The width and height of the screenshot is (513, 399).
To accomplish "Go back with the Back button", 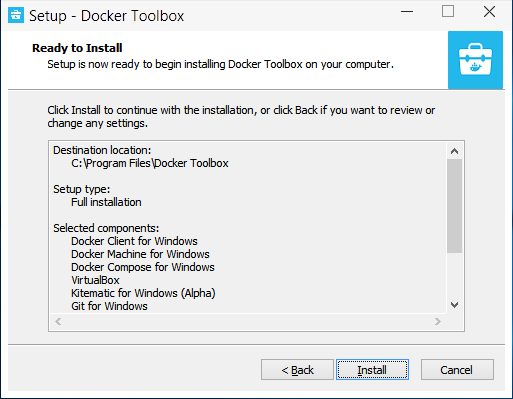I will click(x=297, y=369).
